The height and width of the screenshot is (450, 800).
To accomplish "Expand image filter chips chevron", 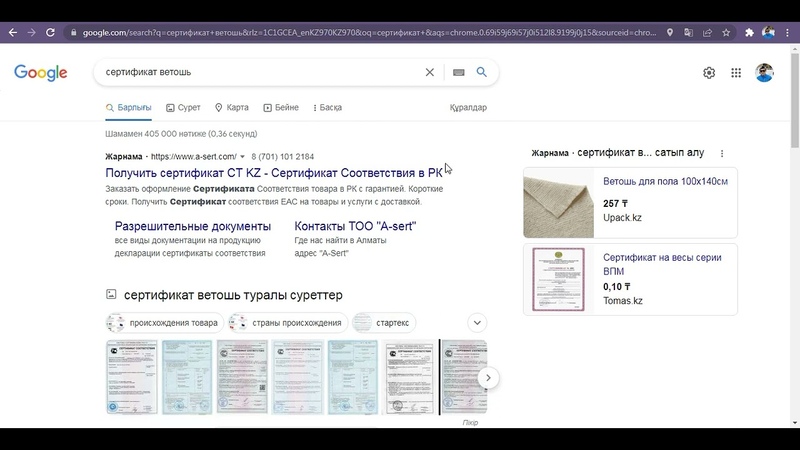I will click(477, 323).
